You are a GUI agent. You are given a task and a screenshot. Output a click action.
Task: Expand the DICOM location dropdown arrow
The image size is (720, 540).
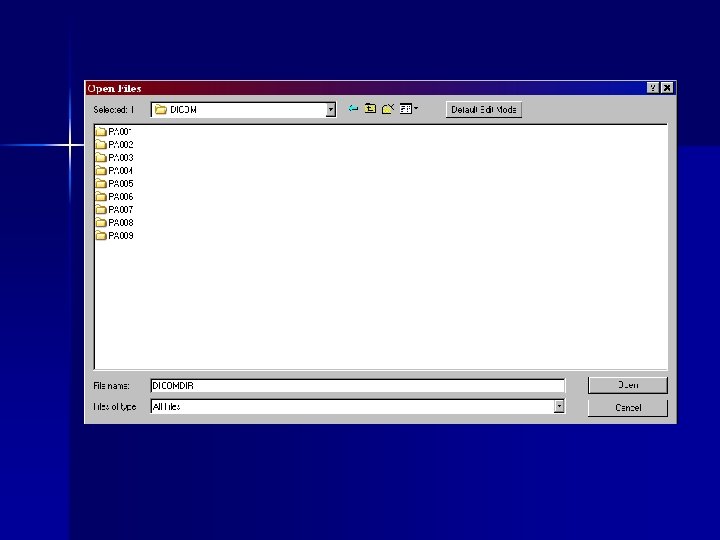coord(331,110)
